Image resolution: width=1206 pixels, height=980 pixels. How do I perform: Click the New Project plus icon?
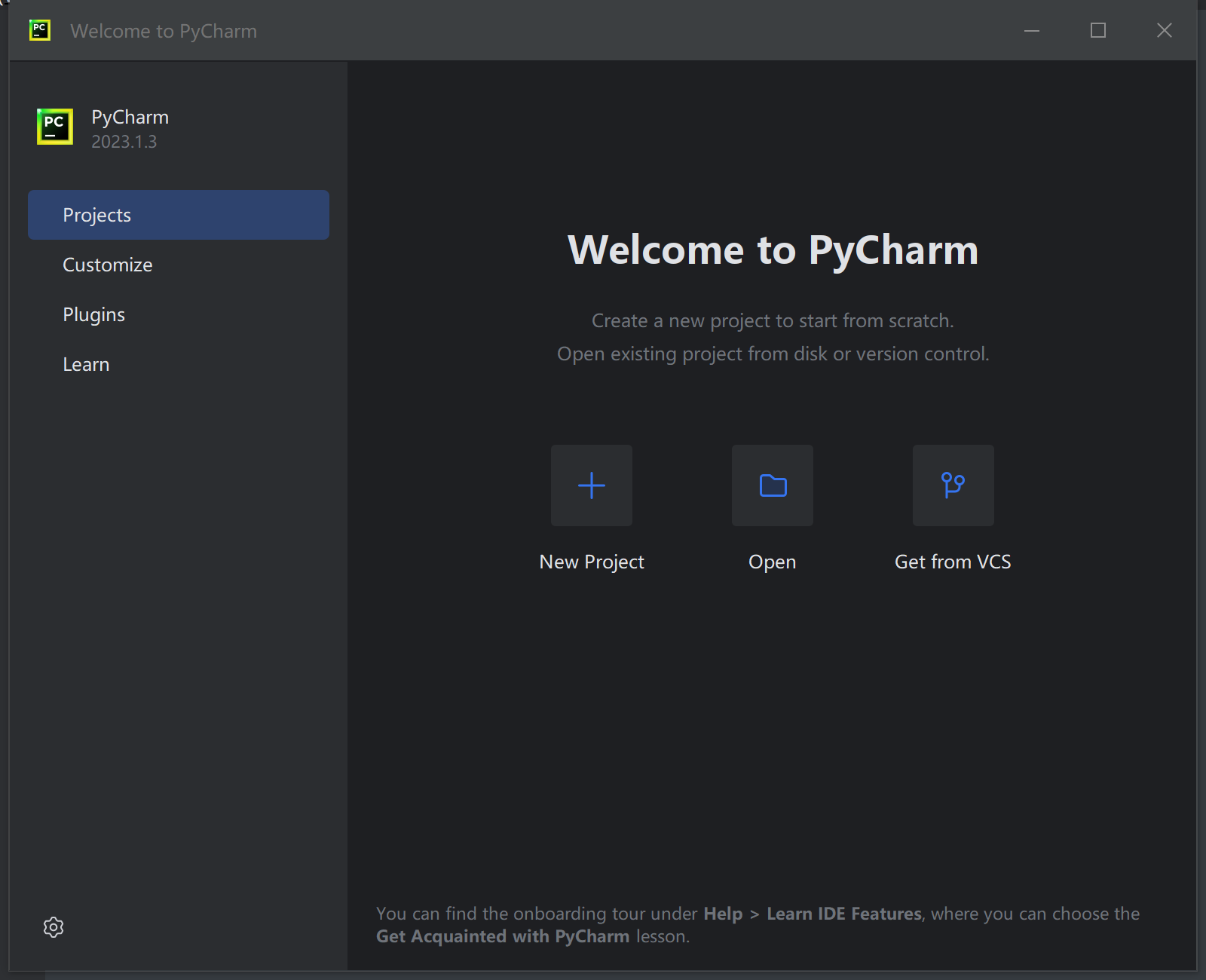pyautogui.click(x=592, y=485)
